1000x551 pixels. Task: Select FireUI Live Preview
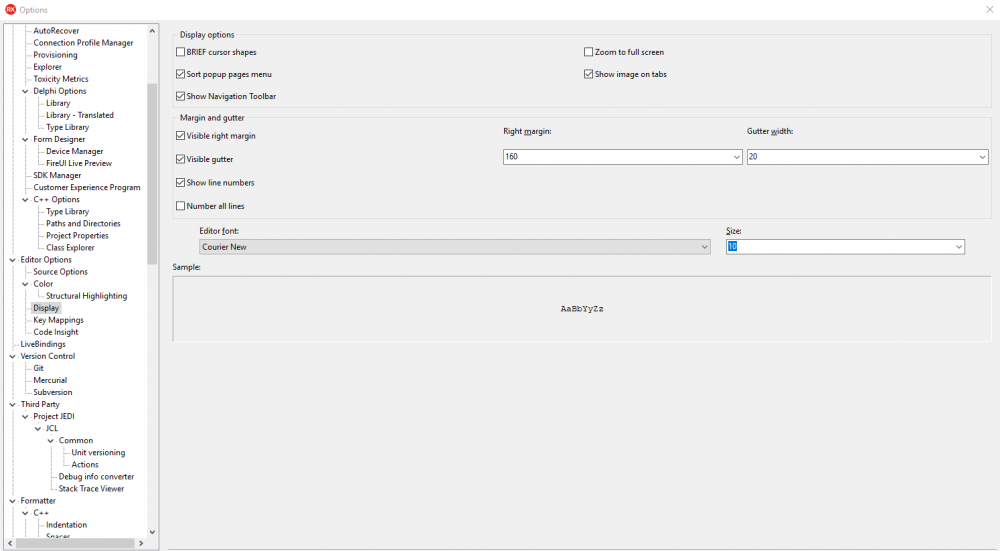click(78, 164)
